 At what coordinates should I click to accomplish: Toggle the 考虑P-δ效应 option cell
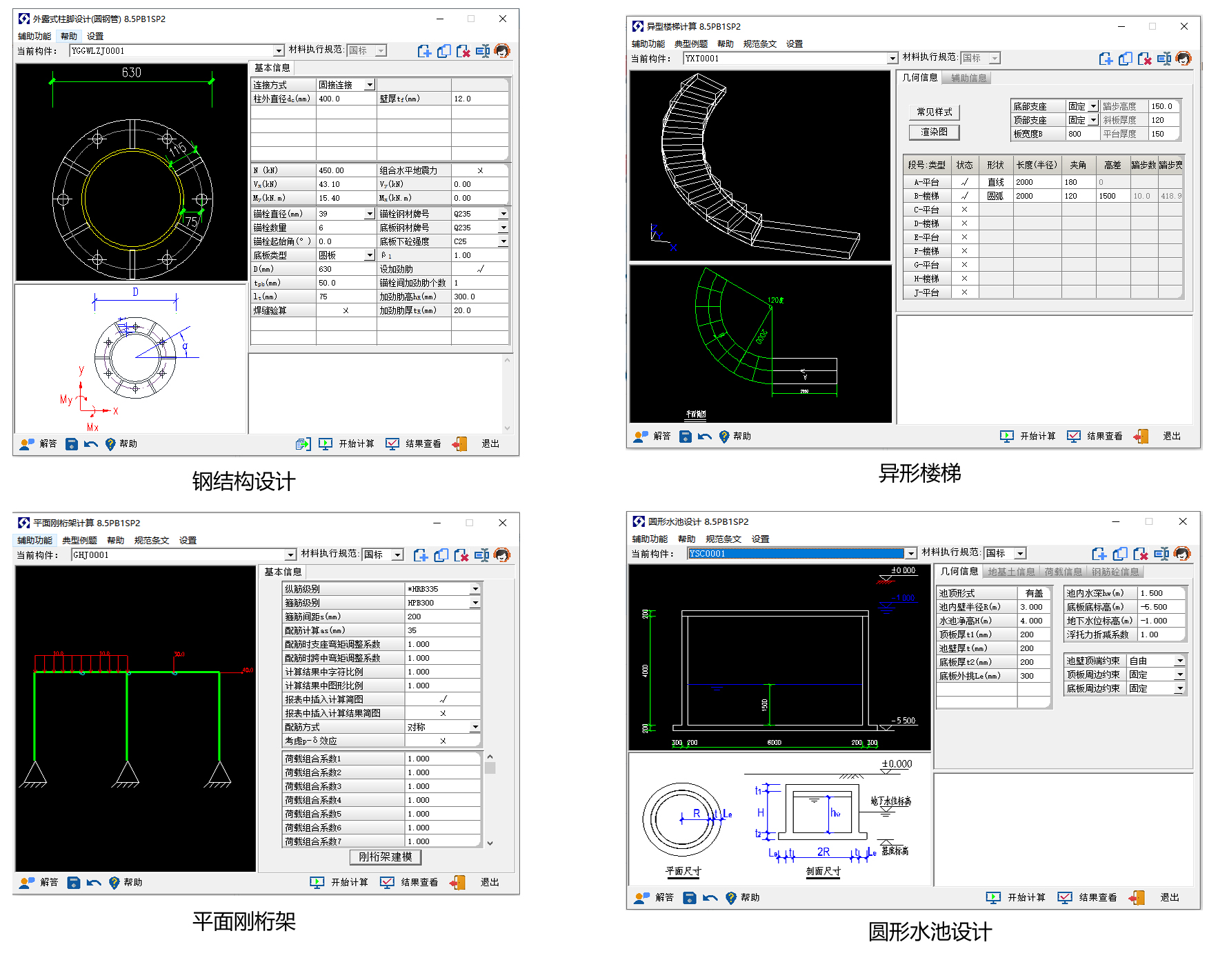point(443,741)
